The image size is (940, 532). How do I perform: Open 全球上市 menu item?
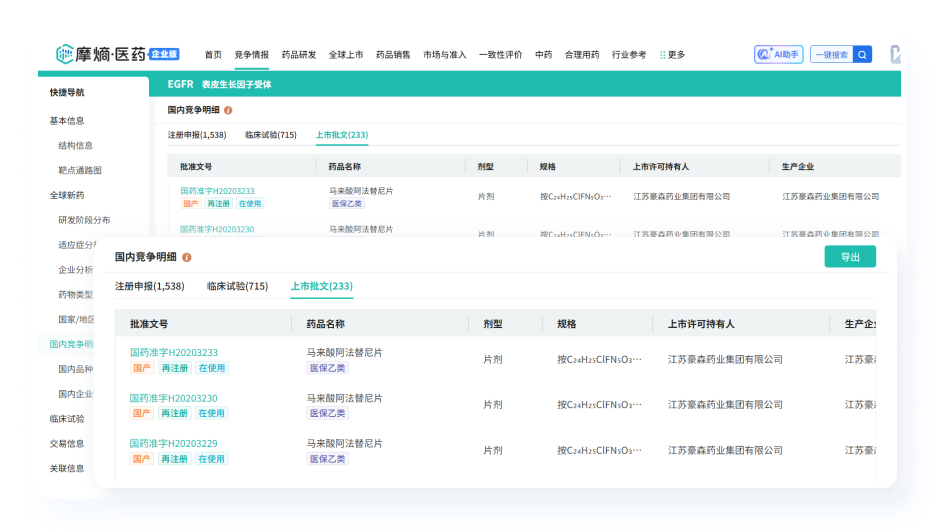pyautogui.click(x=346, y=55)
